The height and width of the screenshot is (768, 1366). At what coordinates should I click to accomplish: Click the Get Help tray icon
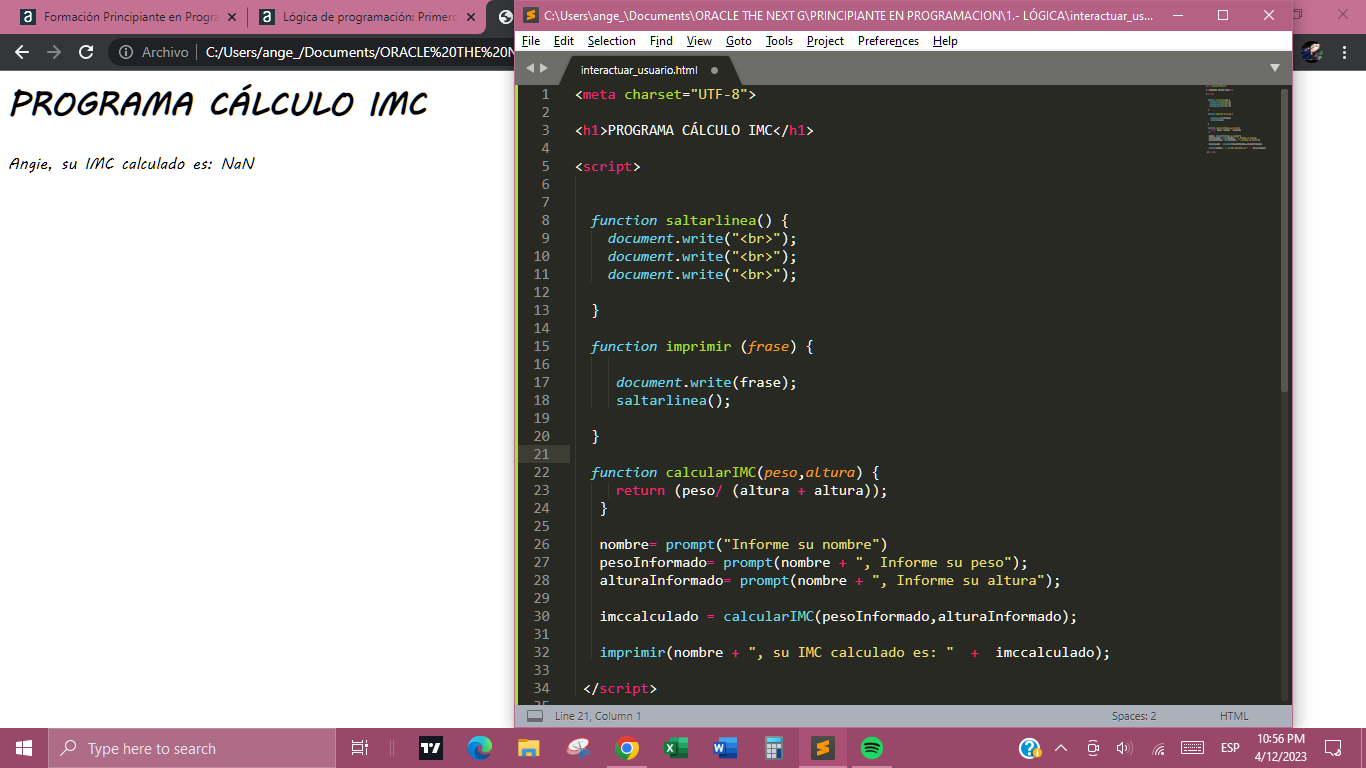(1030, 748)
